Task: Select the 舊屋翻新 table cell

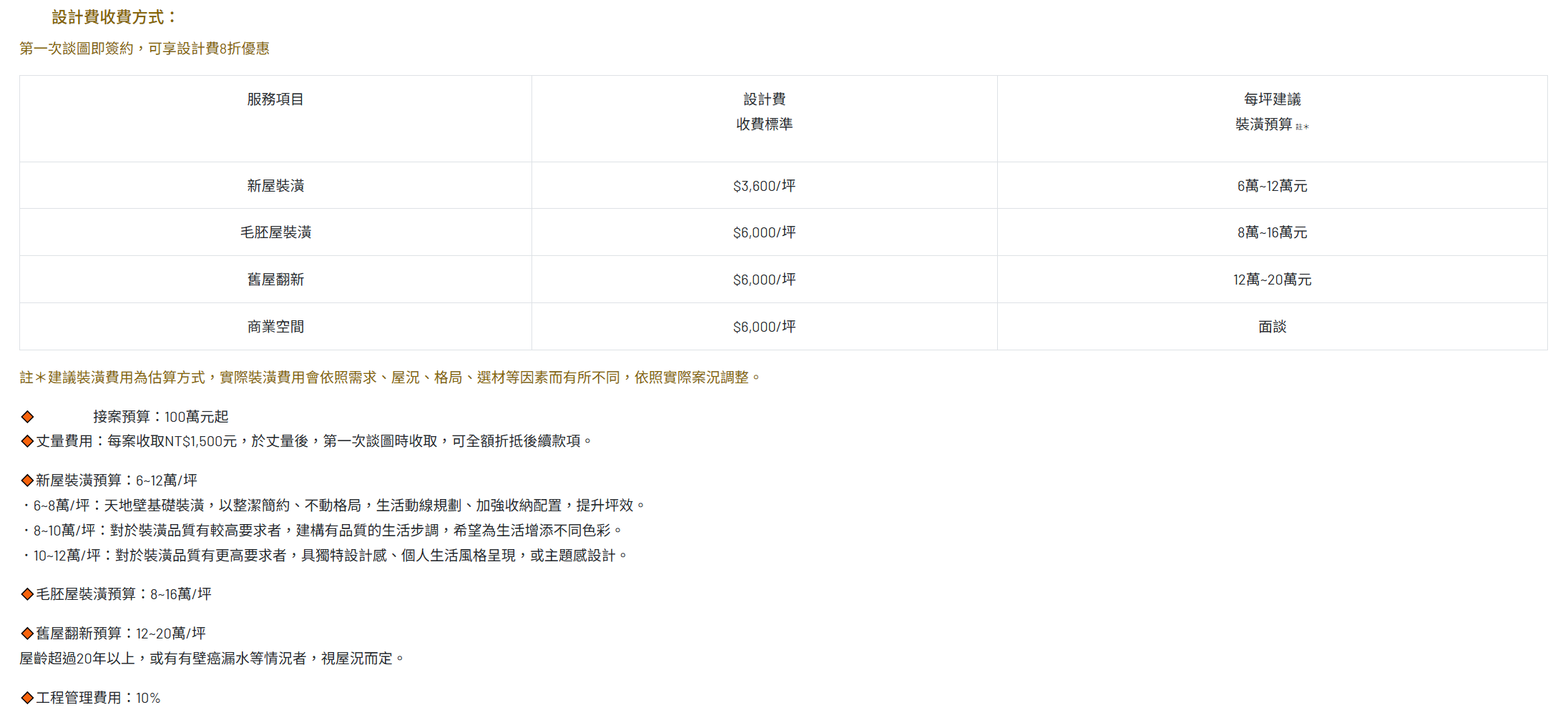Action: click(x=275, y=280)
